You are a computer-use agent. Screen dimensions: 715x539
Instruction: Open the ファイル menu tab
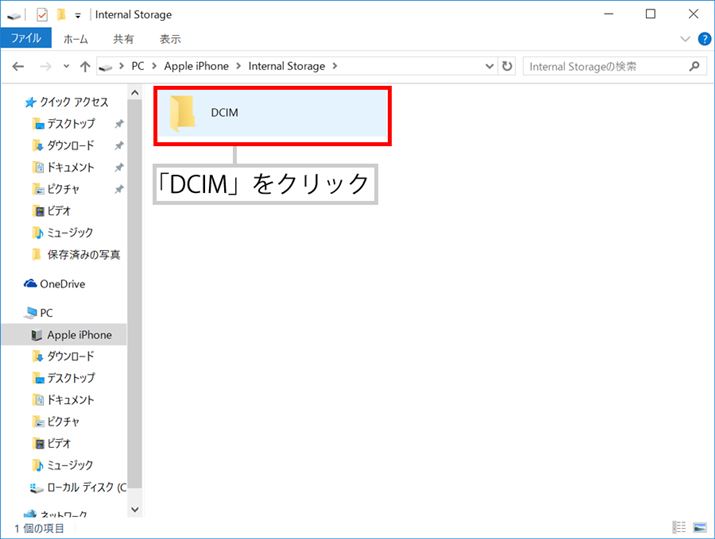25,39
